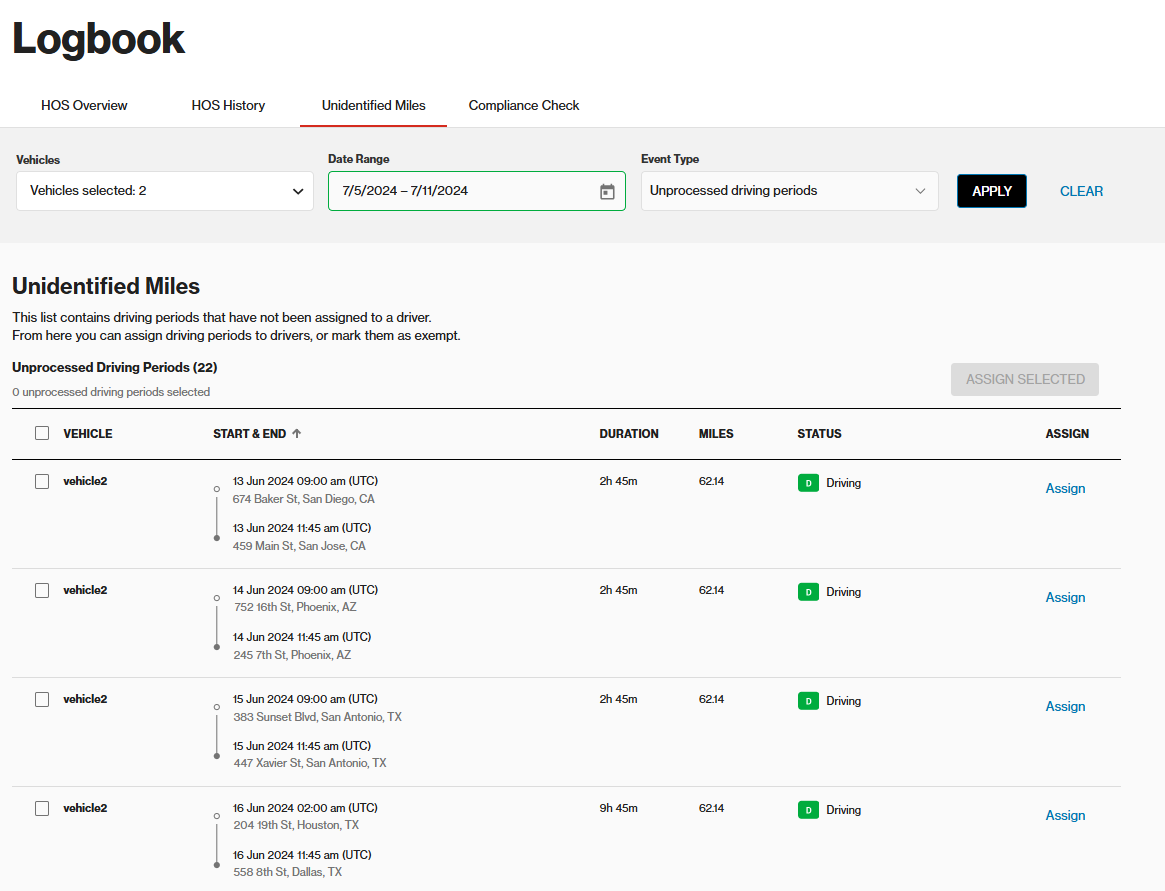Go to the Compliance Check tab
The height and width of the screenshot is (891, 1165).
tap(524, 105)
